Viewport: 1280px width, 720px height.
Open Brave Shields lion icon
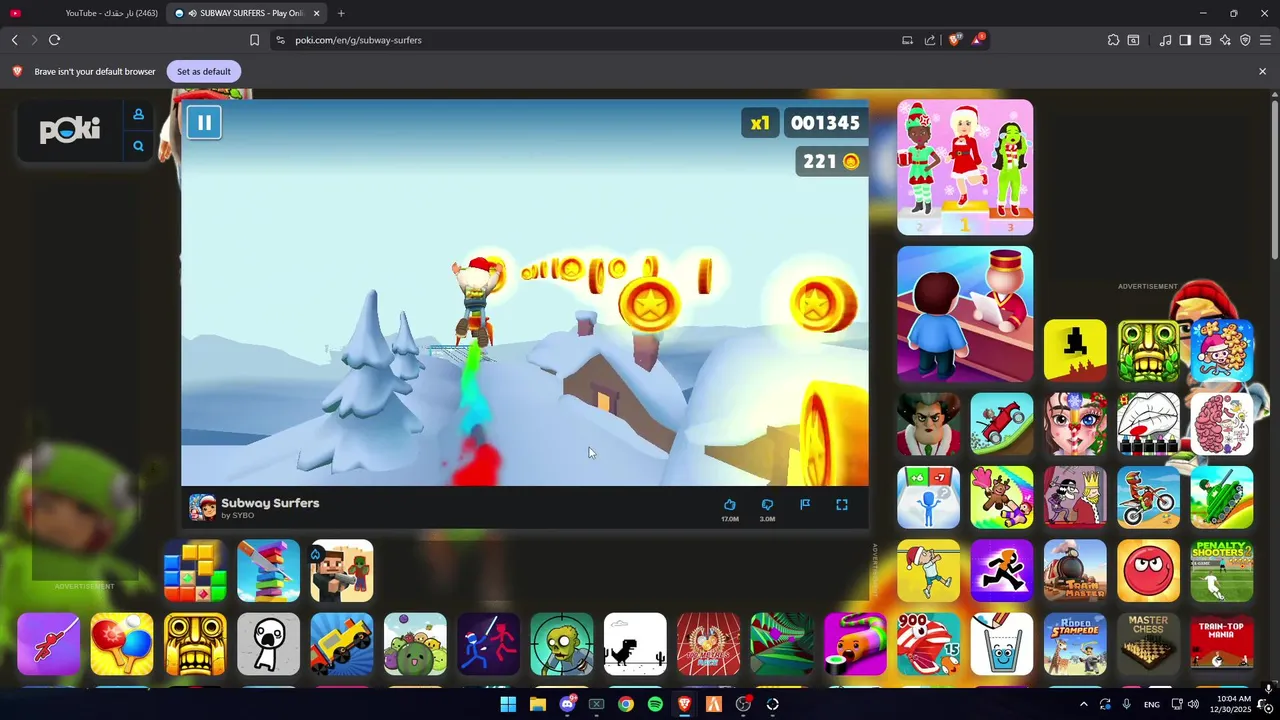(955, 40)
